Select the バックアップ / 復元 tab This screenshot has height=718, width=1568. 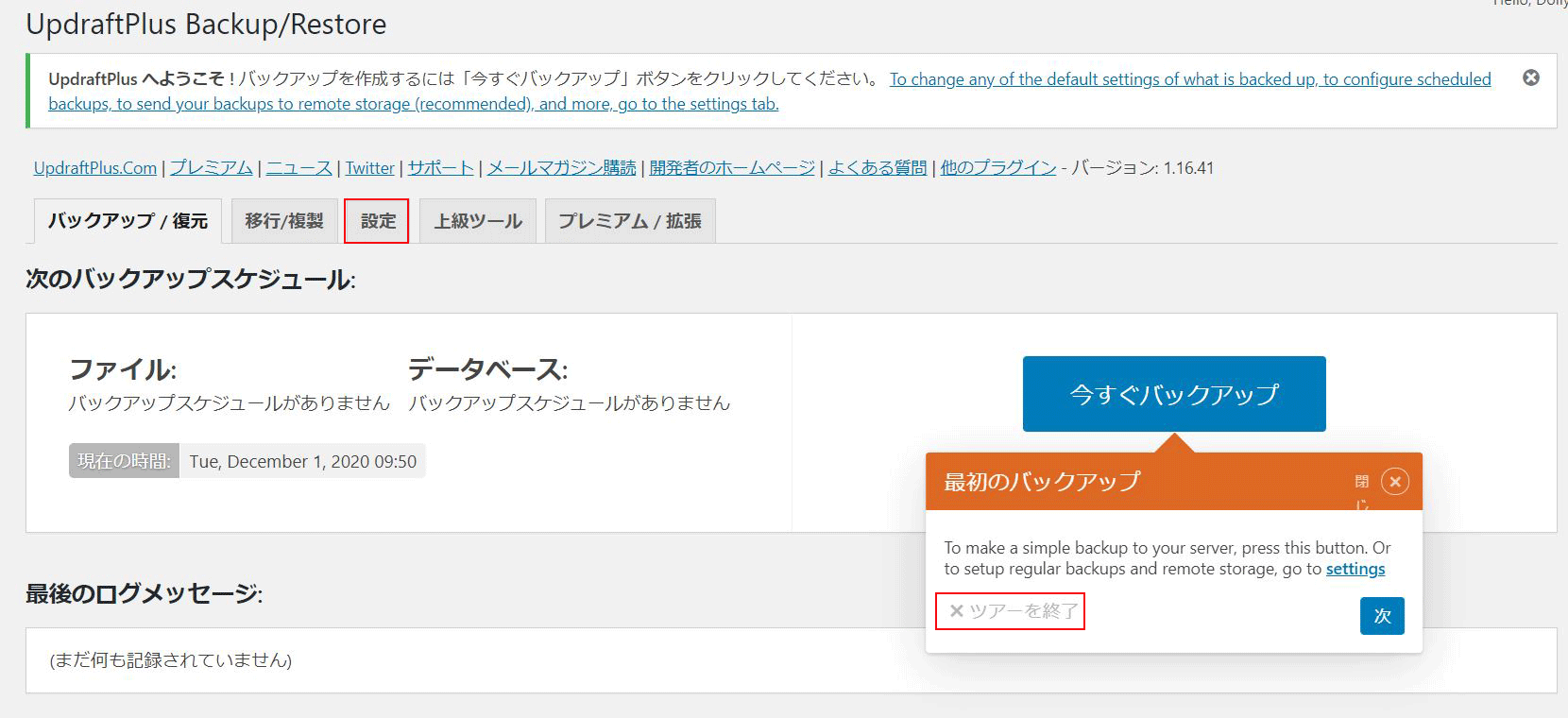pos(128,221)
